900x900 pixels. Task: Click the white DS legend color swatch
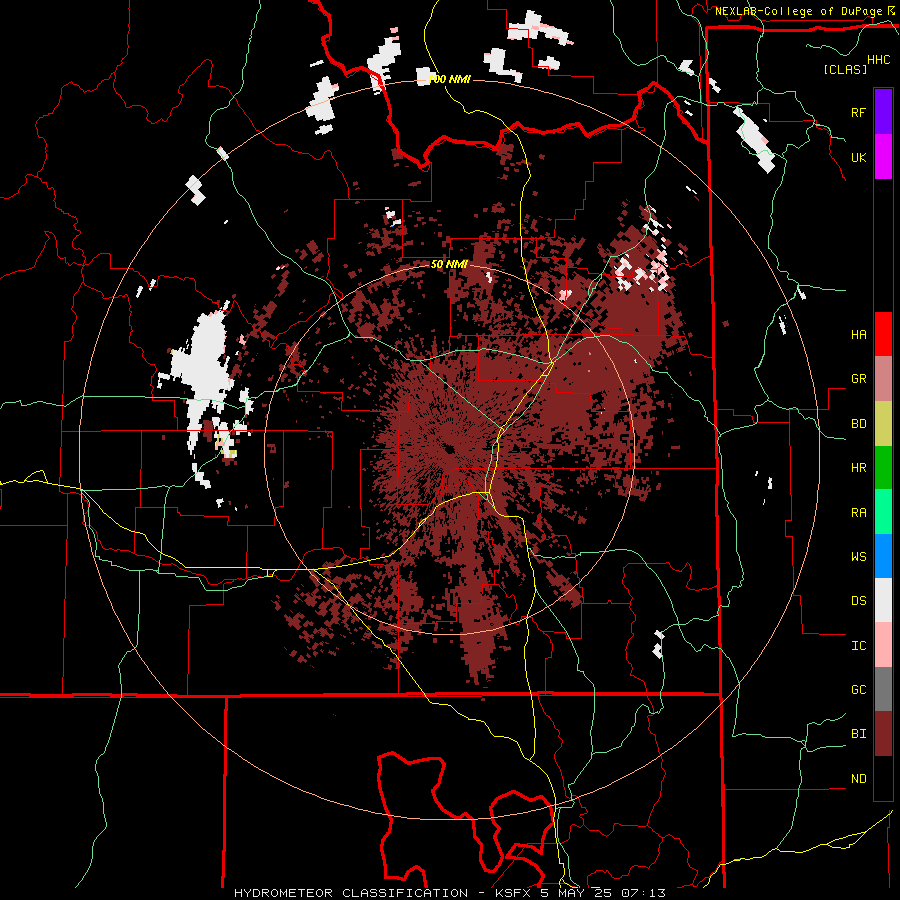pyautogui.click(x=883, y=600)
